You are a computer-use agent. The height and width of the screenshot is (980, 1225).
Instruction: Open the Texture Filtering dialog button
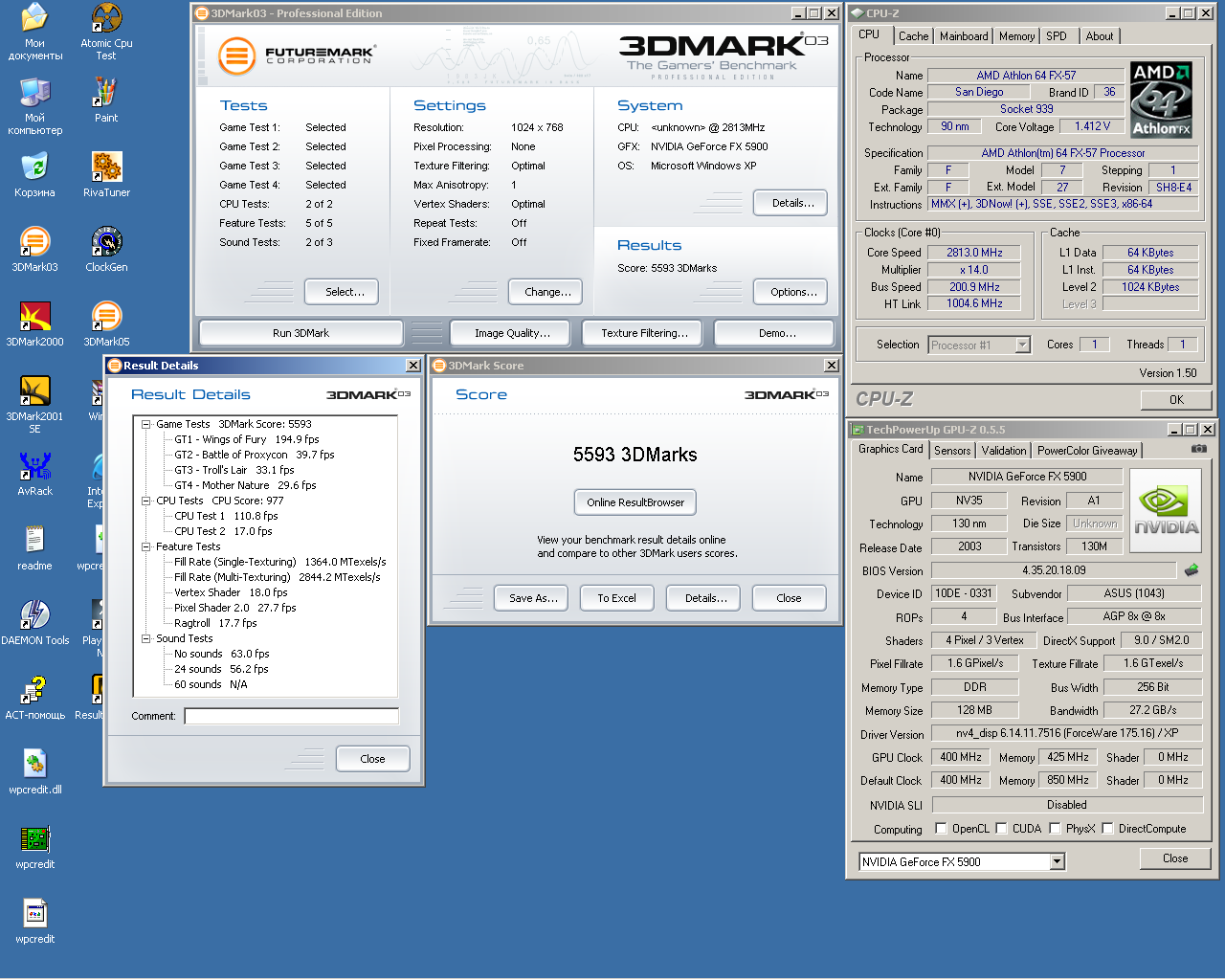pos(644,333)
